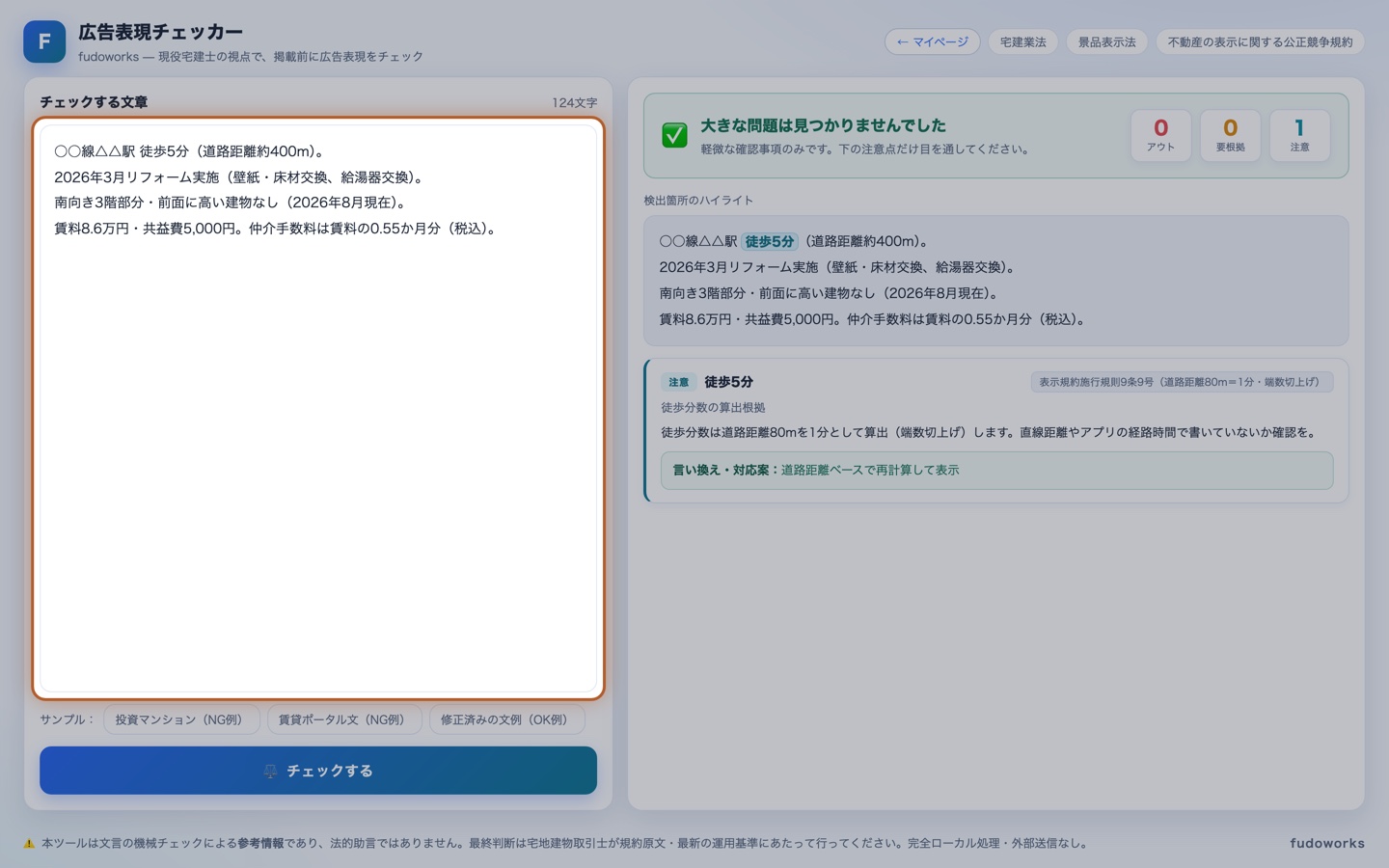Click the line 2026年3月リフォーム実施 in results preview
This screenshot has height=868, width=1389.
click(x=837, y=267)
